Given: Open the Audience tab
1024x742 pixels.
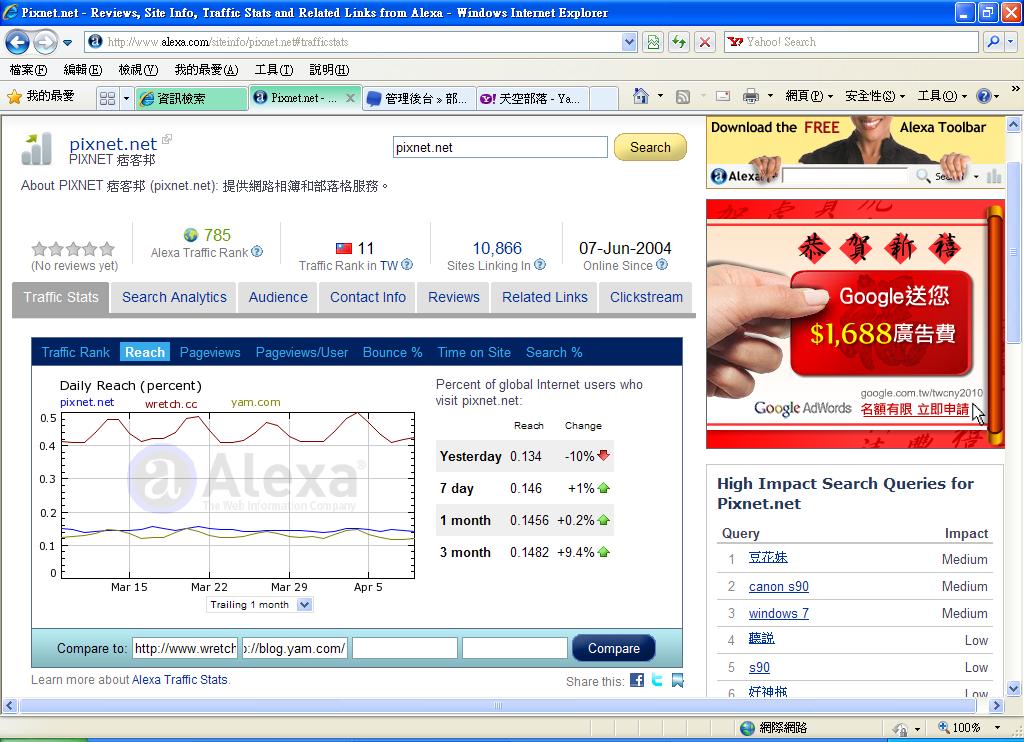Looking at the screenshot, I should click(278, 297).
